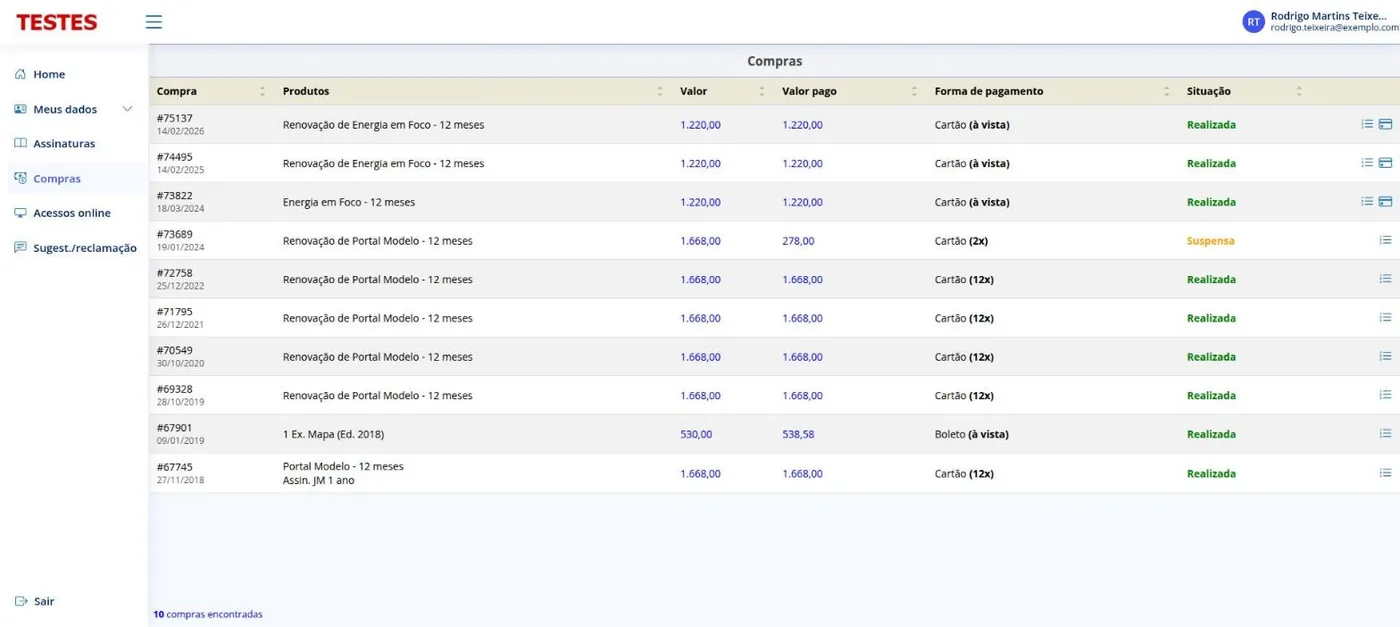Sort table by Forma de pagamento column
Screen dimensions: 1400x627
(1166, 91)
